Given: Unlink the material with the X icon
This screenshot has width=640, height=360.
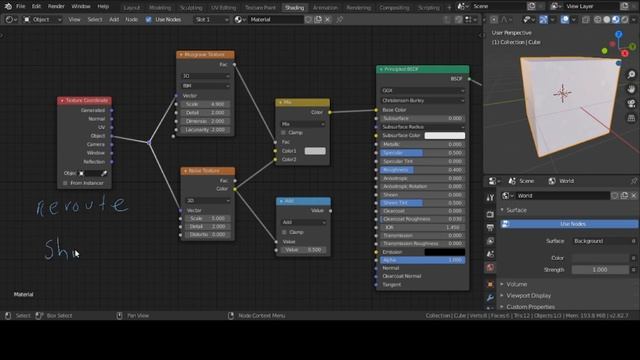Looking at the screenshot, I should click(x=327, y=20).
